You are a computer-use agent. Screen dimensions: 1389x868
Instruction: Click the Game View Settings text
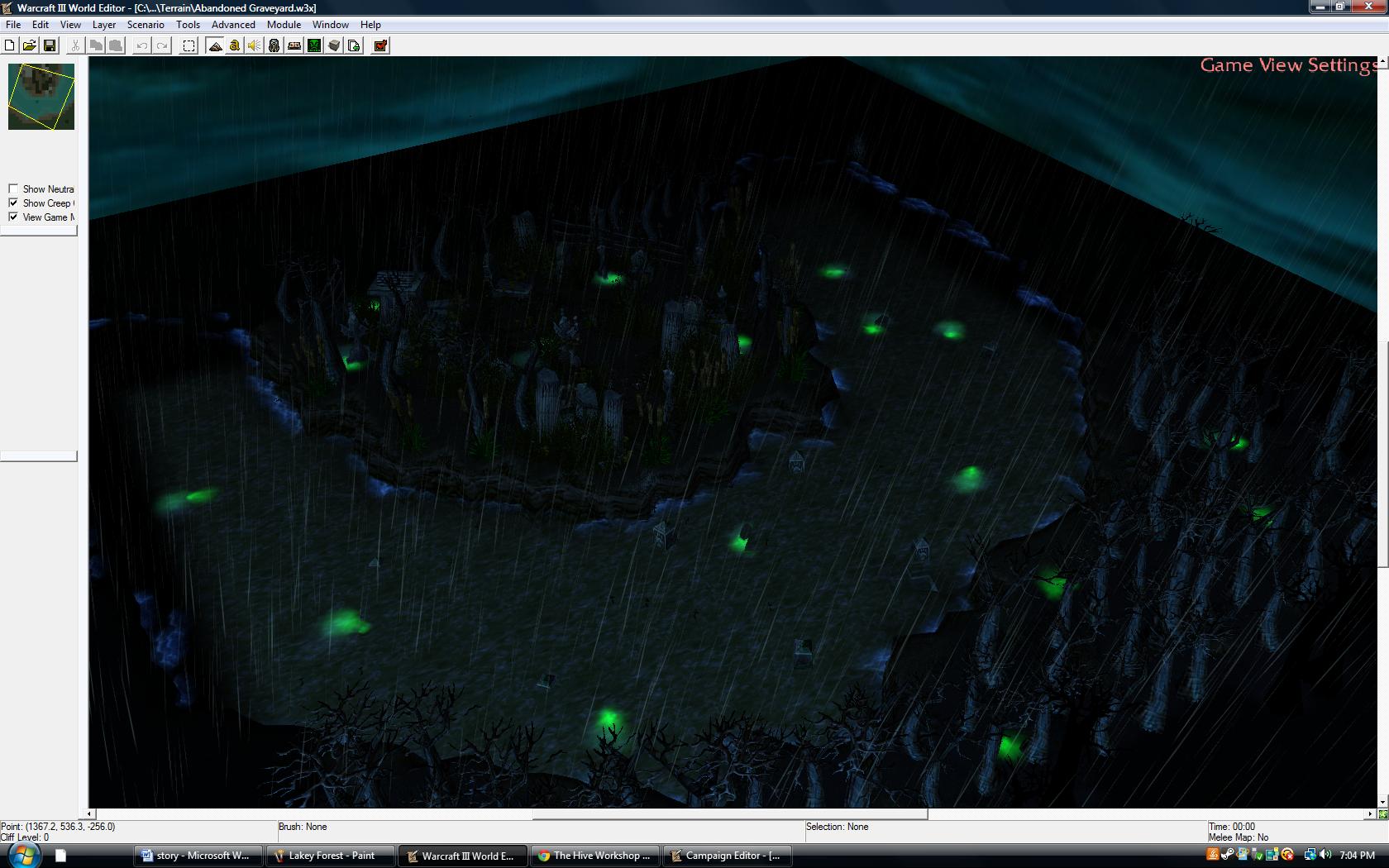click(x=1289, y=65)
